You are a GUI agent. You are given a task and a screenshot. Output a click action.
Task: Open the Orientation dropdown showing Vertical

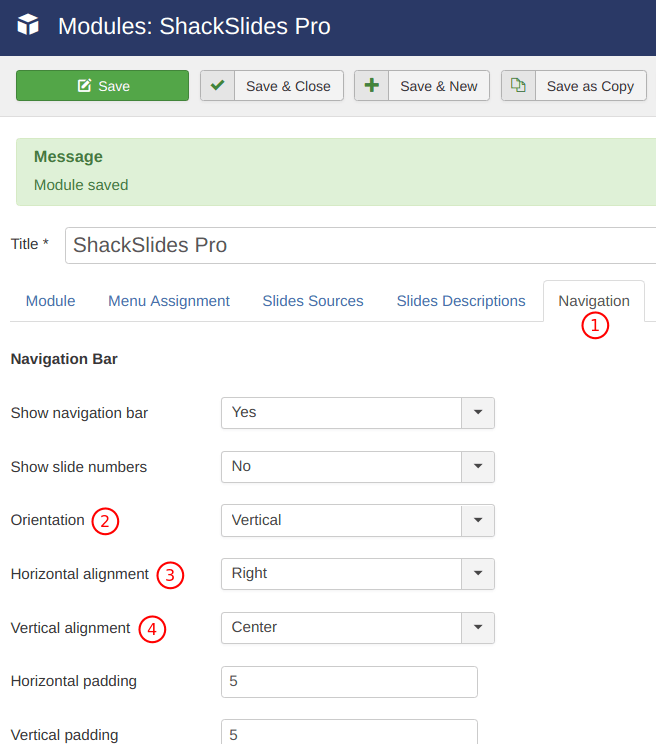358,521
